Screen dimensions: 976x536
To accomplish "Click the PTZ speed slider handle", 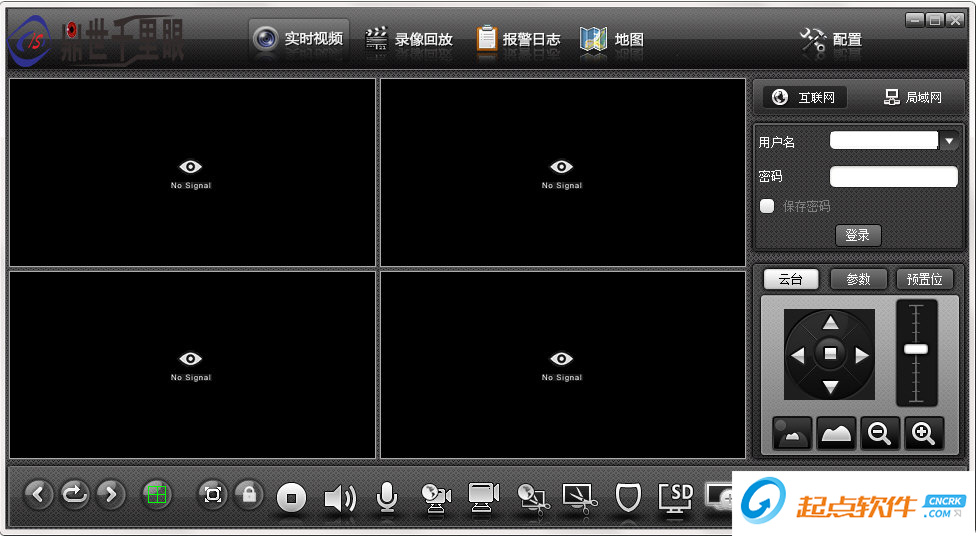I will [x=916, y=349].
